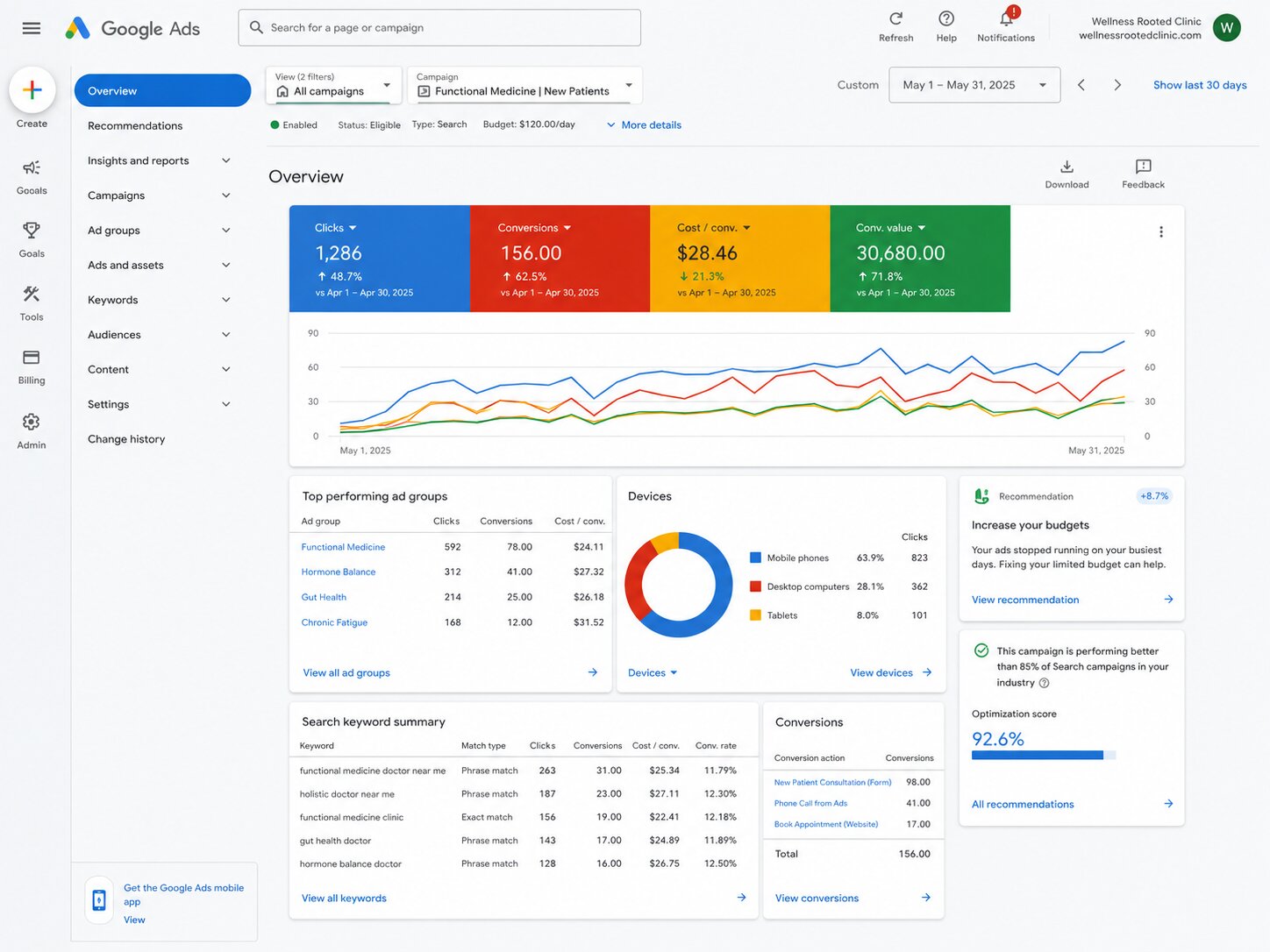This screenshot has height=952, width=1270.
Task: Click the industry info question icon
Action: [x=1044, y=683]
